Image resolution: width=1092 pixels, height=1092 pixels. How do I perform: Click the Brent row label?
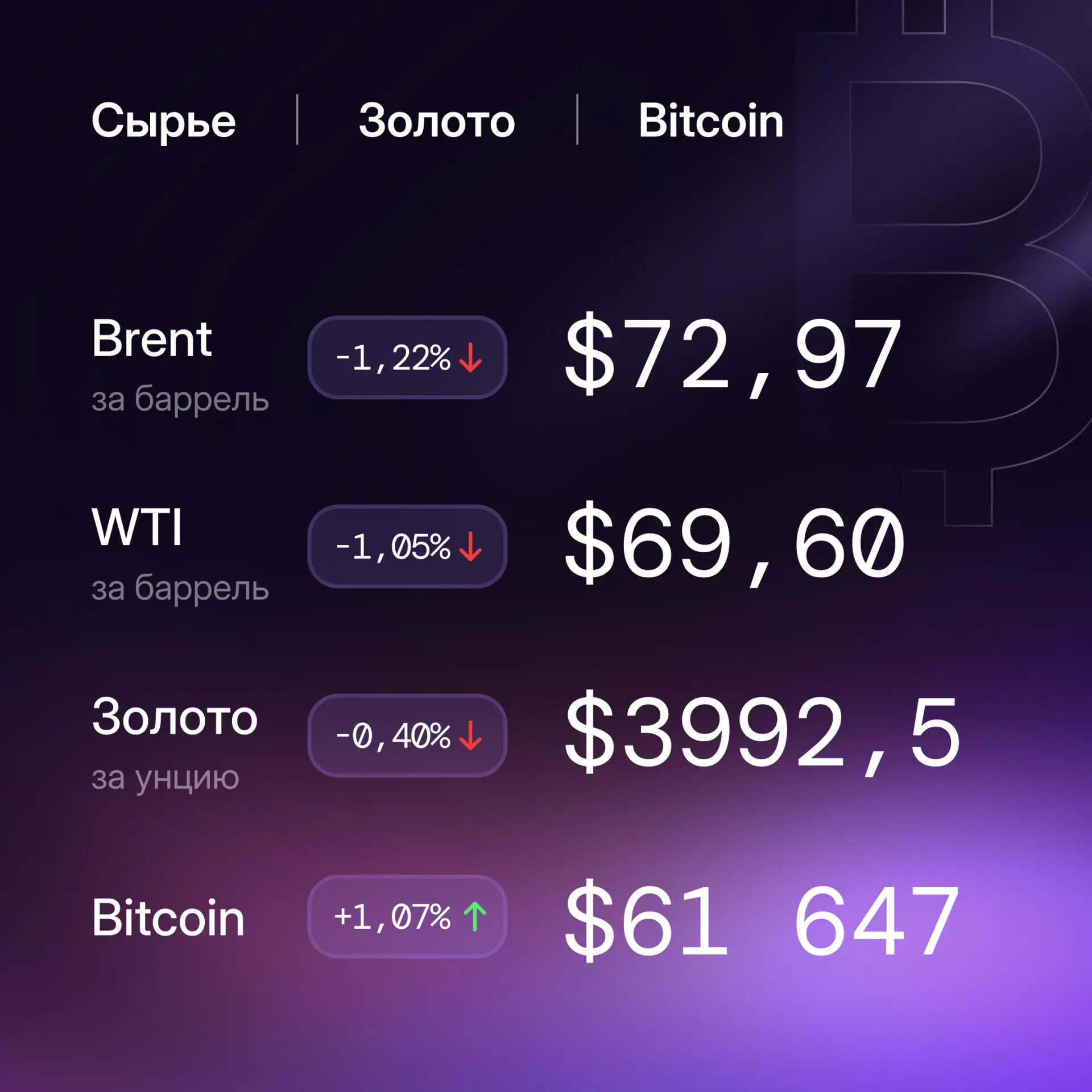tap(152, 339)
